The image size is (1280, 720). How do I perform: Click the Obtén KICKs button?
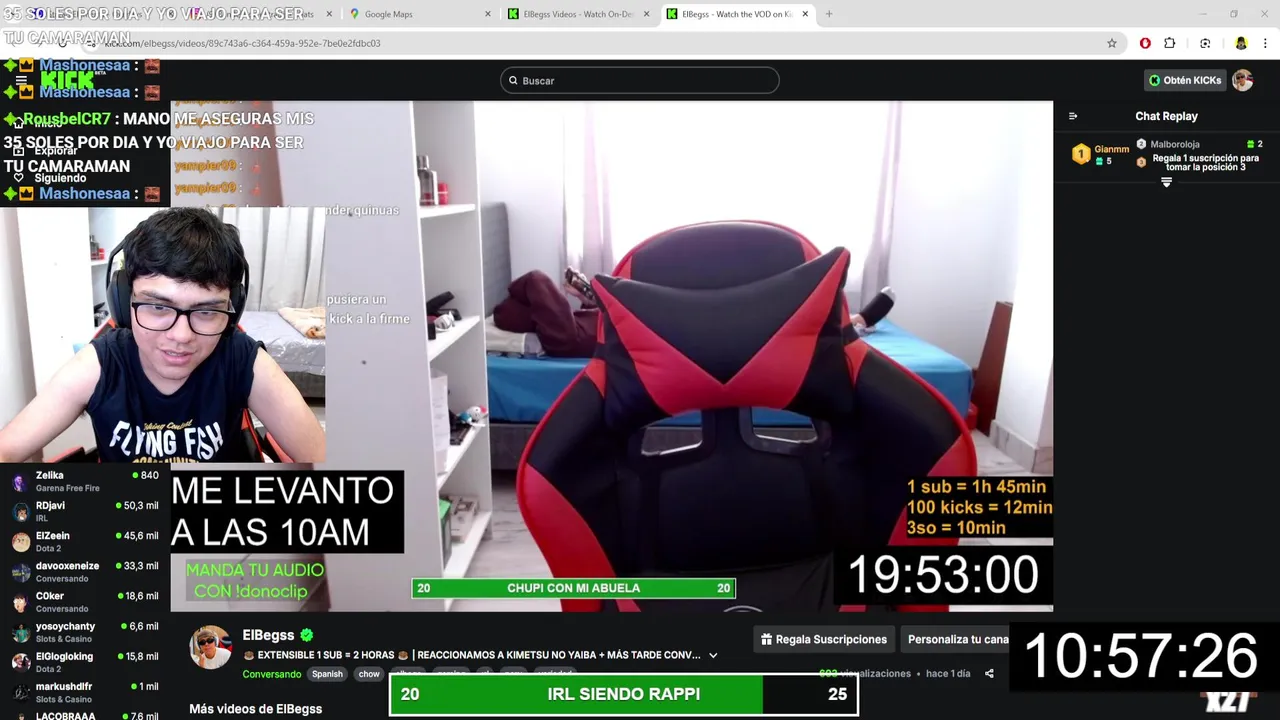click(x=1184, y=80)
